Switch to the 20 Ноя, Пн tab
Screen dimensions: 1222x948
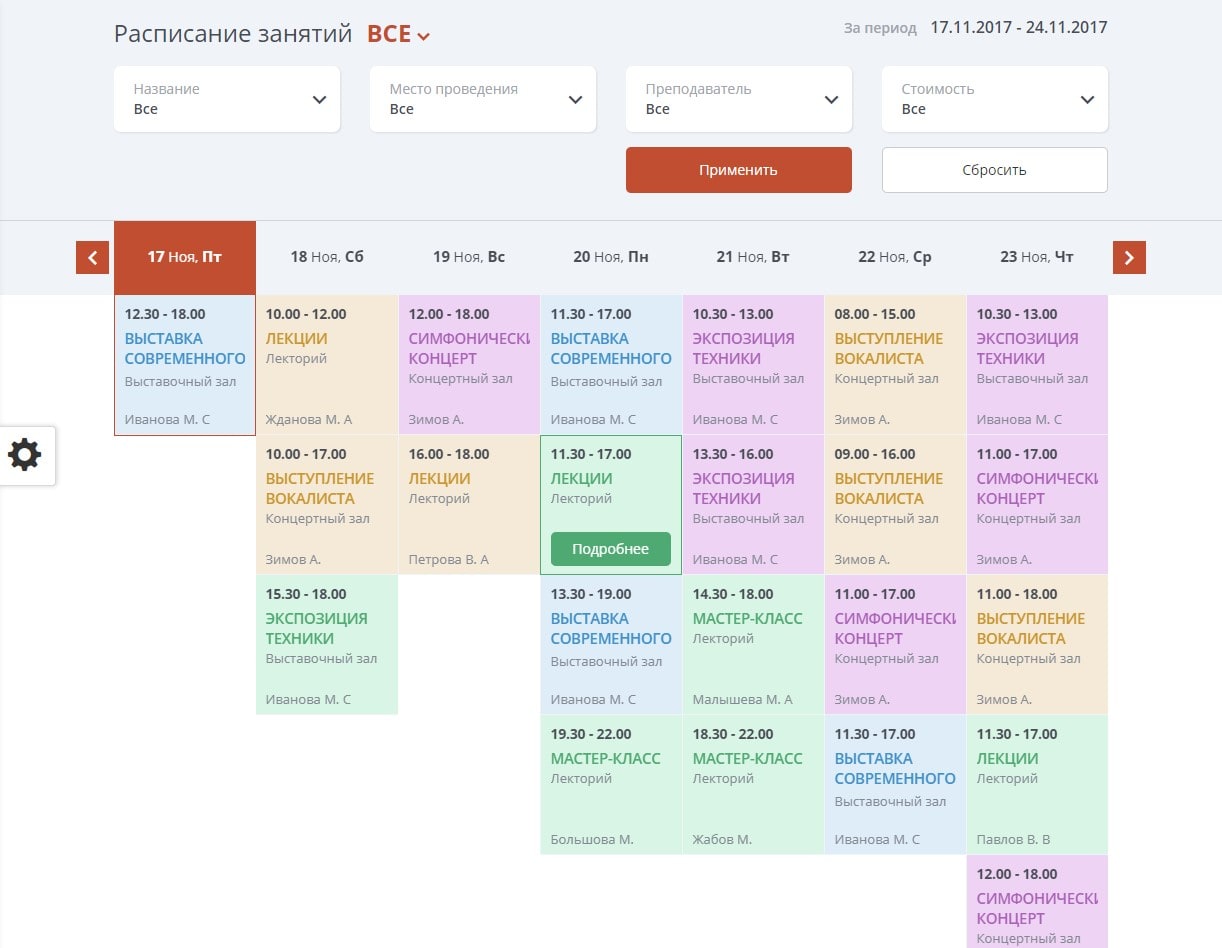611,257
